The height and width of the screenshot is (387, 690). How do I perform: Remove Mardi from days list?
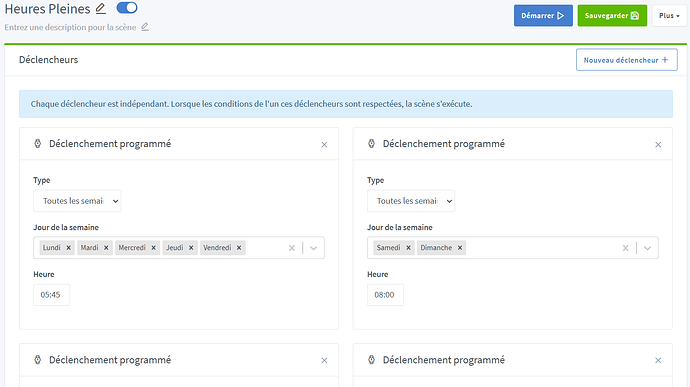[x=106, y=248]
